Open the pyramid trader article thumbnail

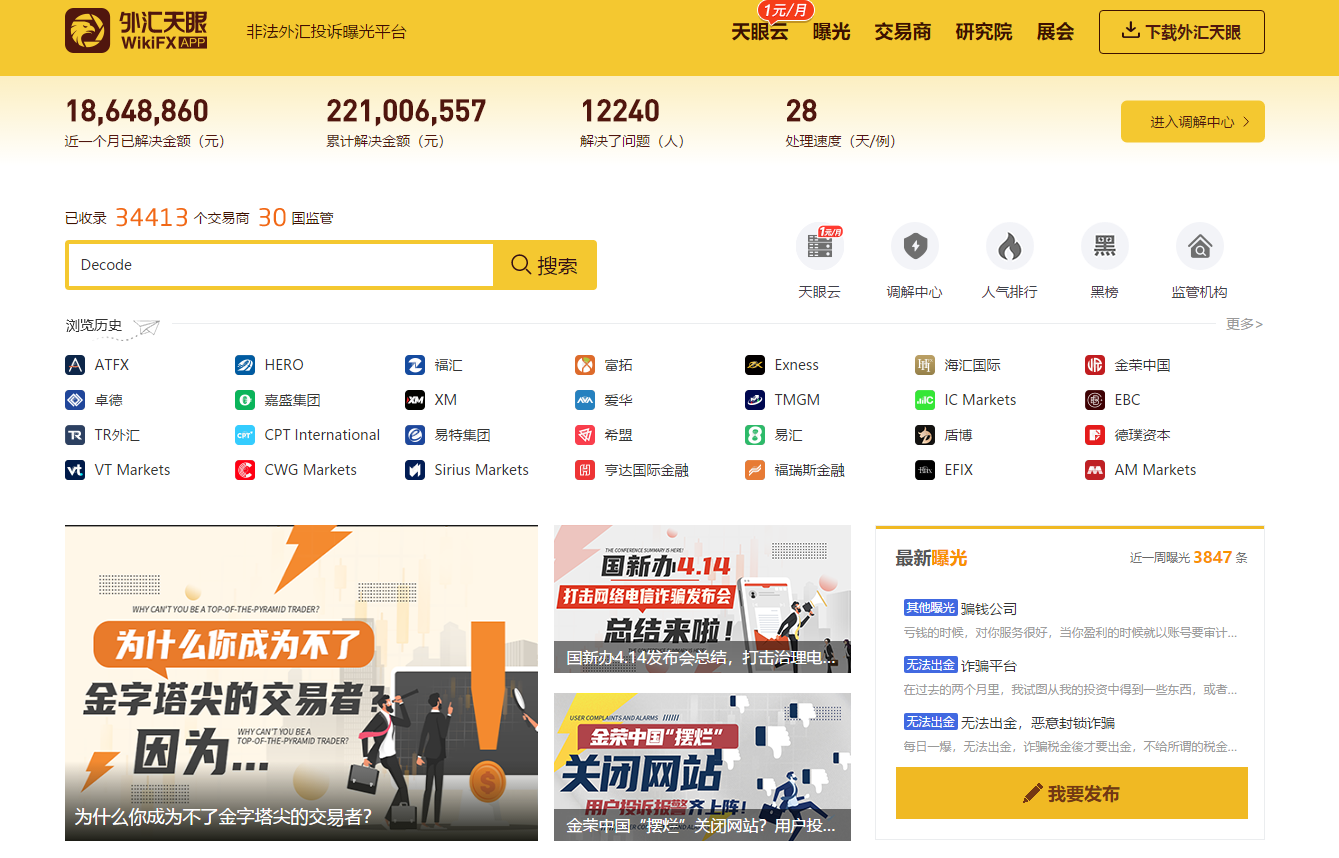pos(301,683)
